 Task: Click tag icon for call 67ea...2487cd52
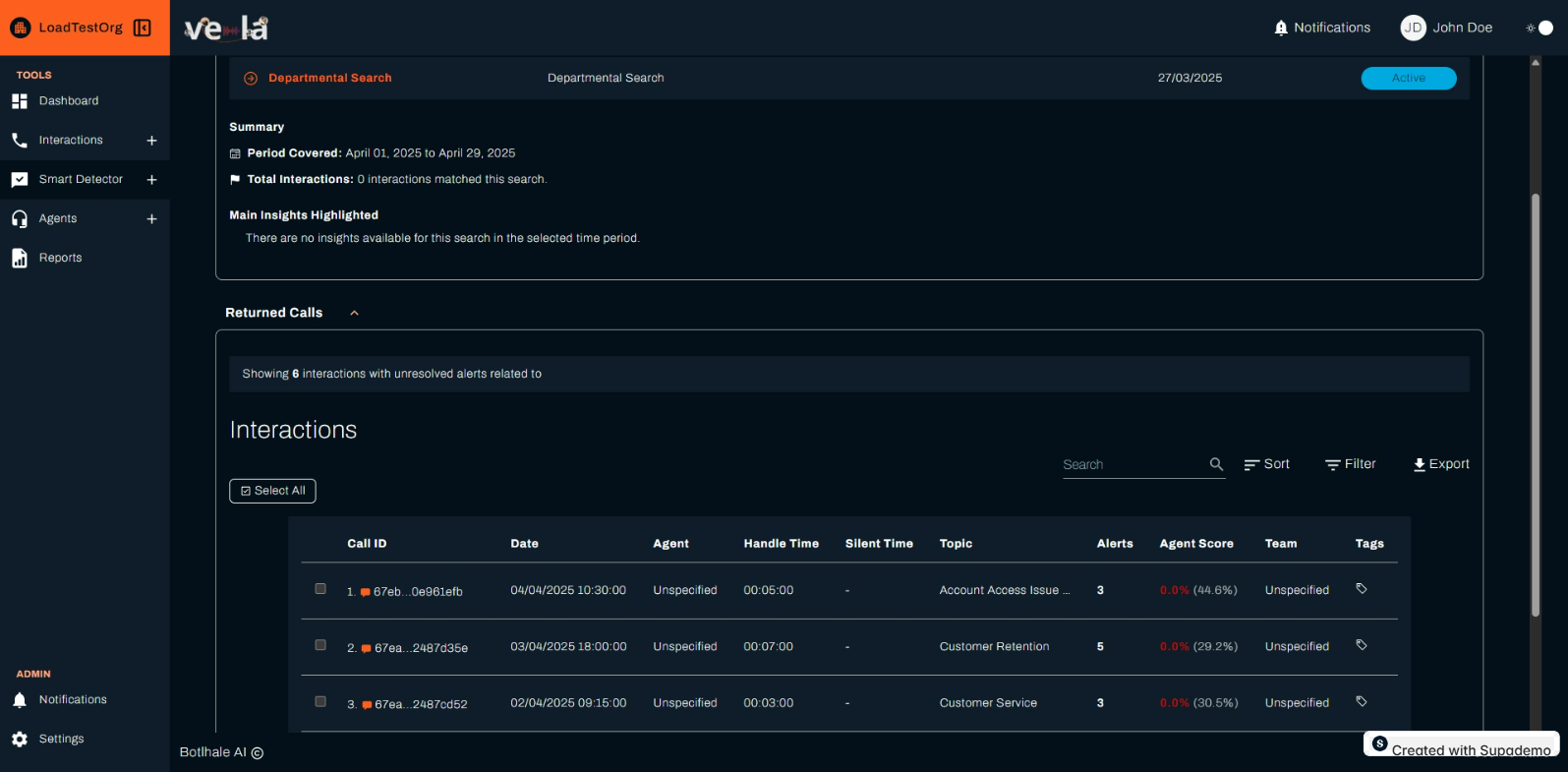pyautogui.click(x=1362, y=701)
